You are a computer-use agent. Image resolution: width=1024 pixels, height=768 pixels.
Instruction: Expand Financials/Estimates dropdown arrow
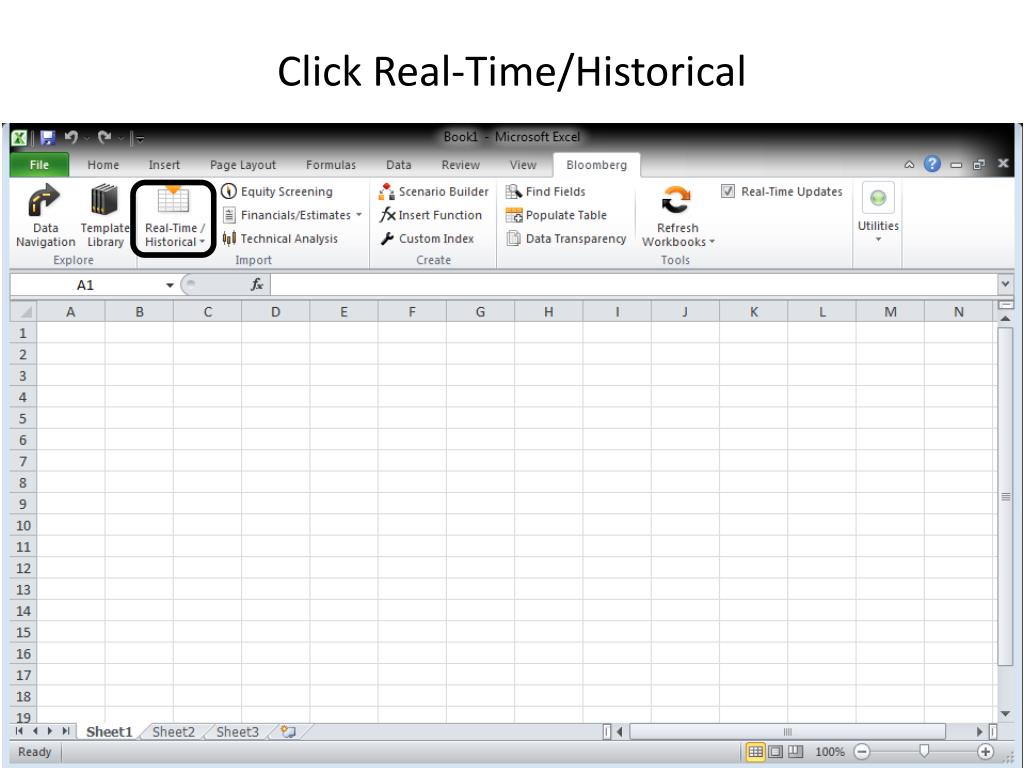(359, 215)
